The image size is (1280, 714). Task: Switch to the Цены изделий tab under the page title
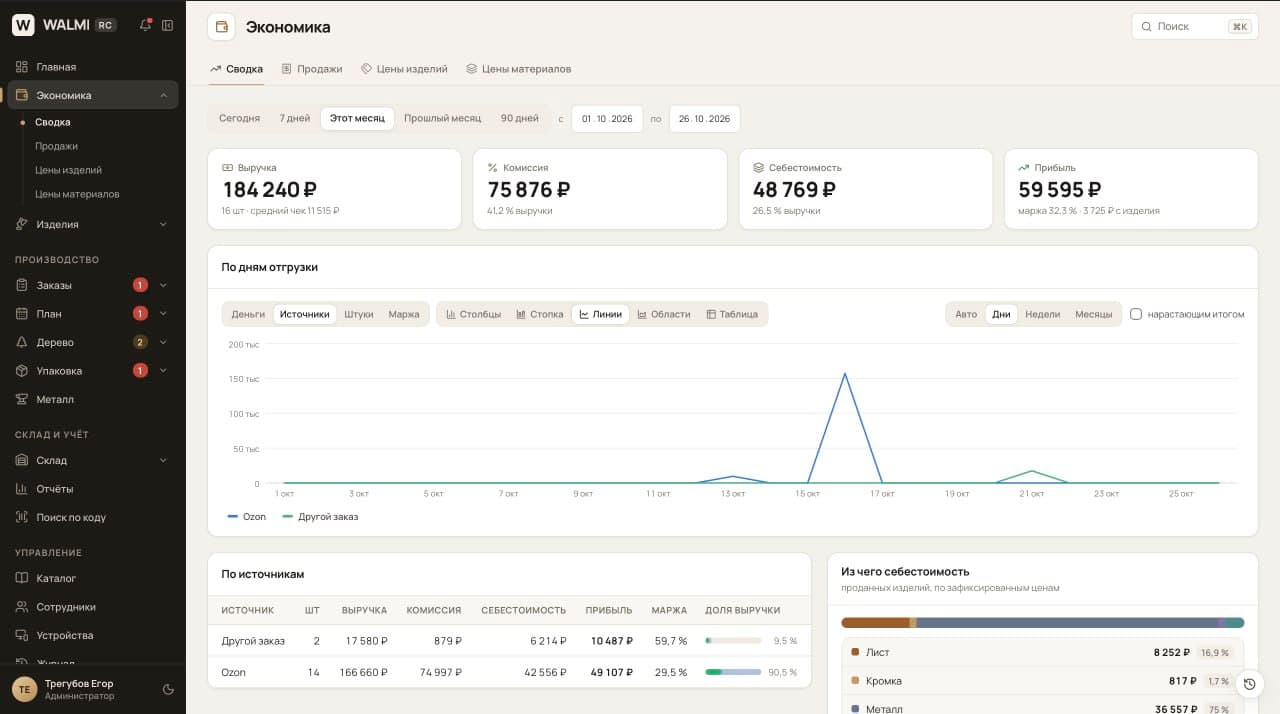pyautogui.click(x=404, y=69)
